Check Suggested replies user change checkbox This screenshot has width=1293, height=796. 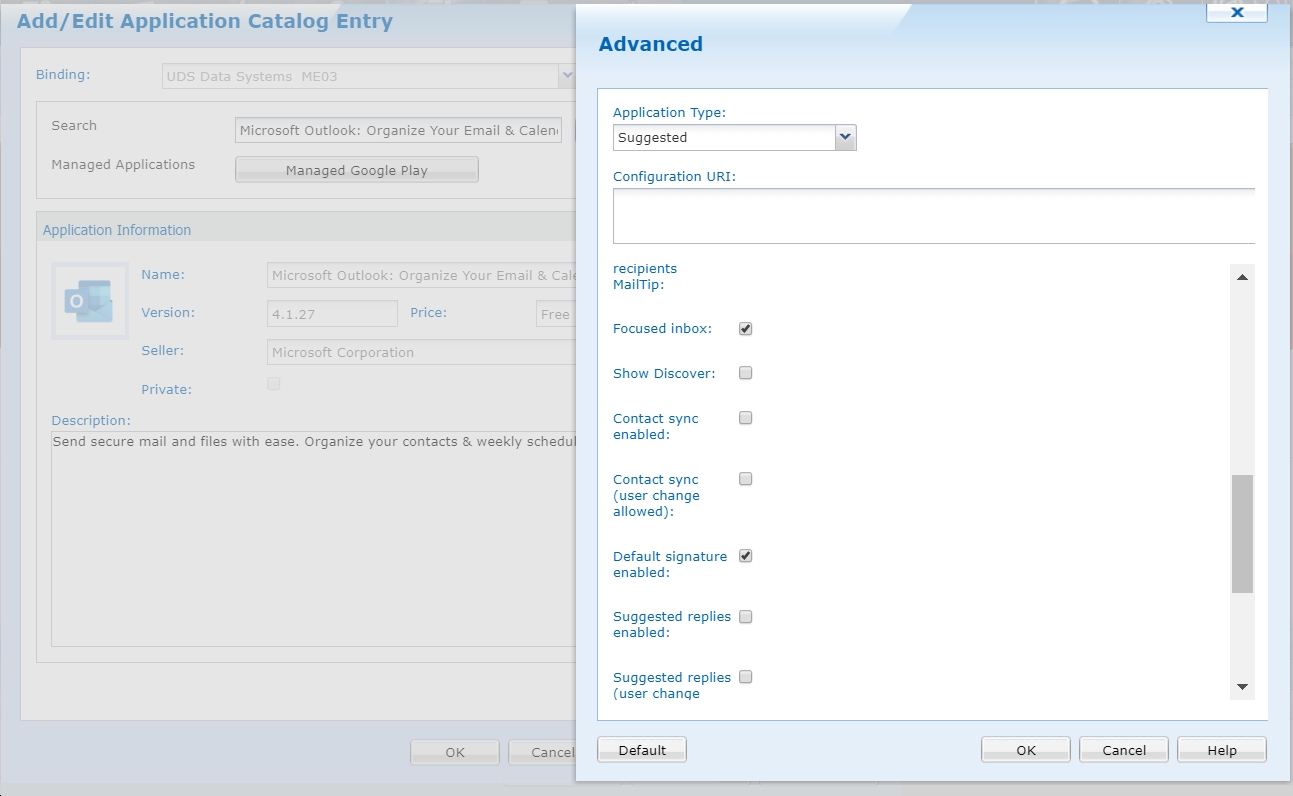(x=745, y=678)
